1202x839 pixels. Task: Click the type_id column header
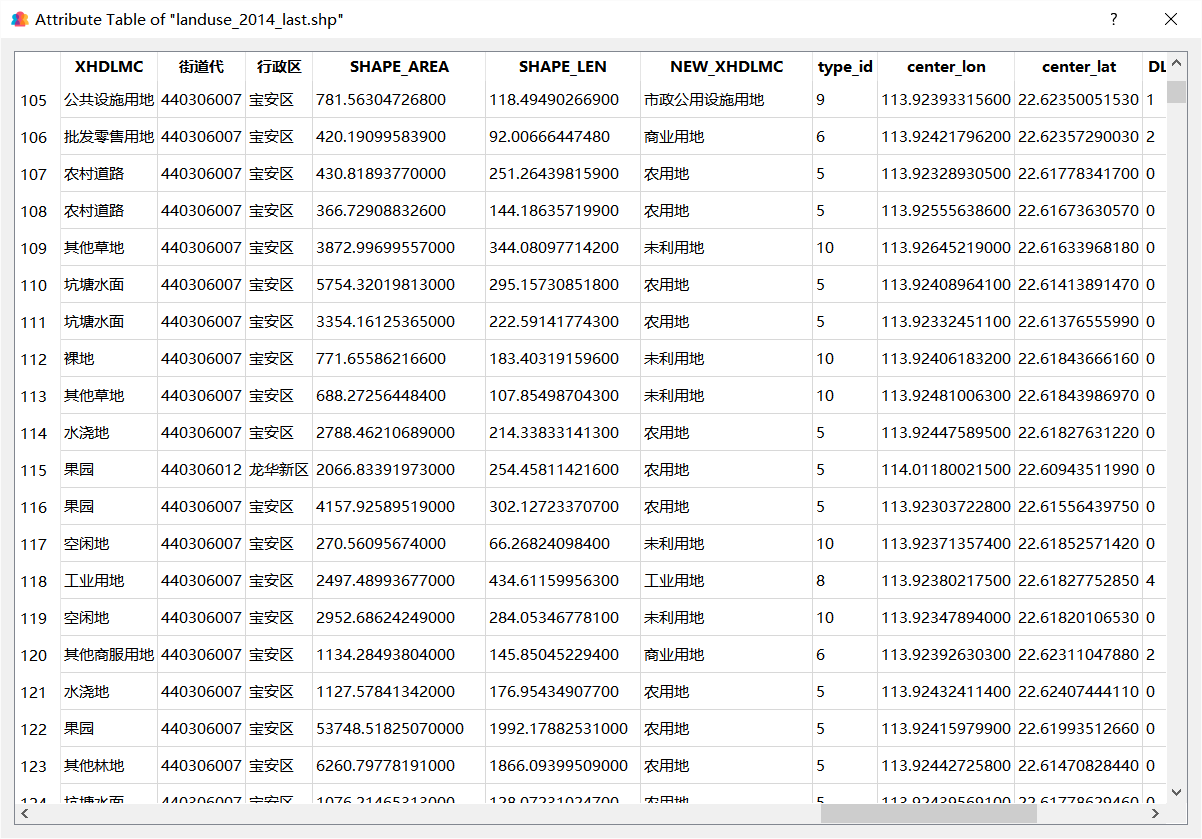point(845,67)
